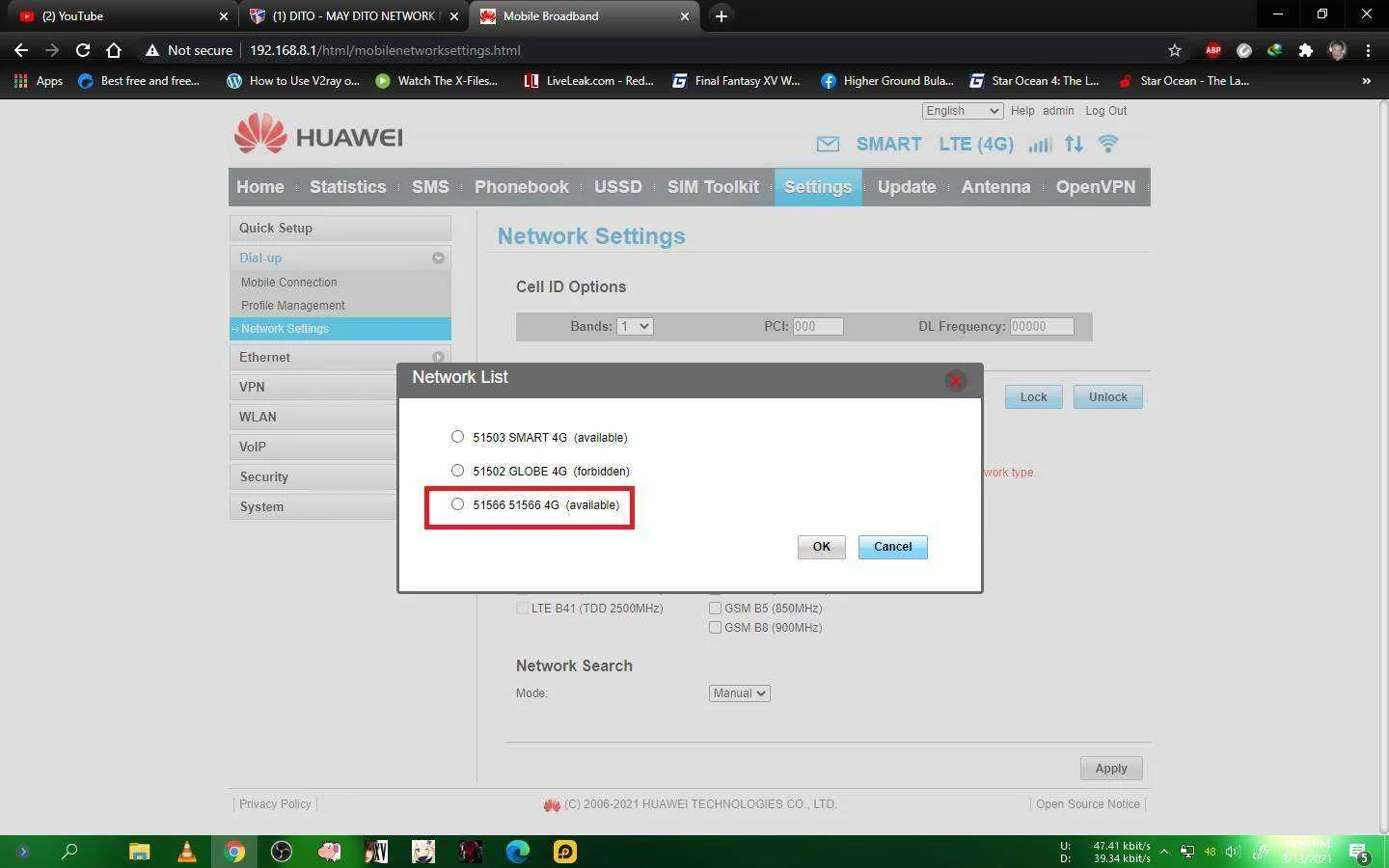1389x868 pixels.
Task: Toggle GSM B5 (850MHz) checkbox
Action: click(715, 609)
